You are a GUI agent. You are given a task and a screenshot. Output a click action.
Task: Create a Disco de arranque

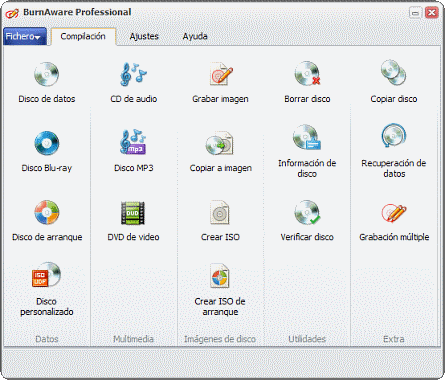click(x=47, y=221)
